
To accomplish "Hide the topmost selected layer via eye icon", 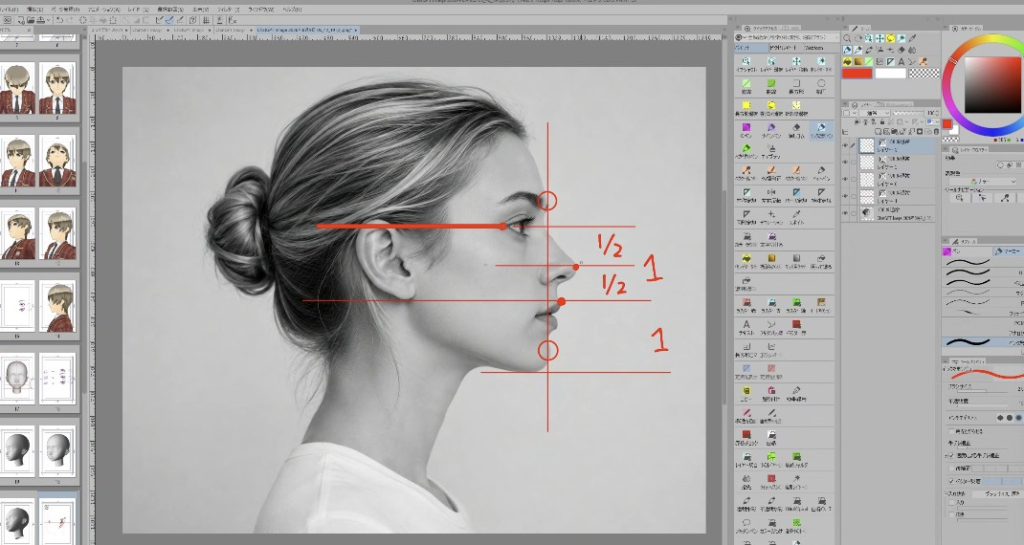I will [x=845, y=146].
